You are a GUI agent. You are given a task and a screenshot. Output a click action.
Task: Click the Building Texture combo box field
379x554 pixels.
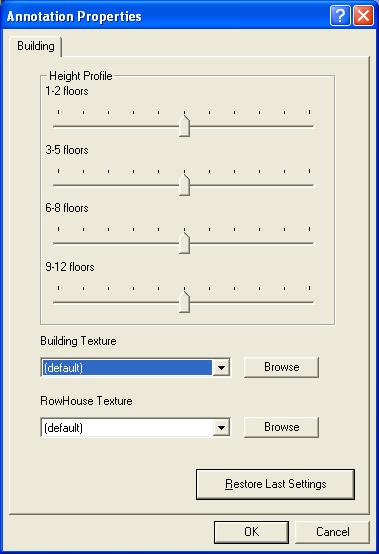[x=136, y=367]
